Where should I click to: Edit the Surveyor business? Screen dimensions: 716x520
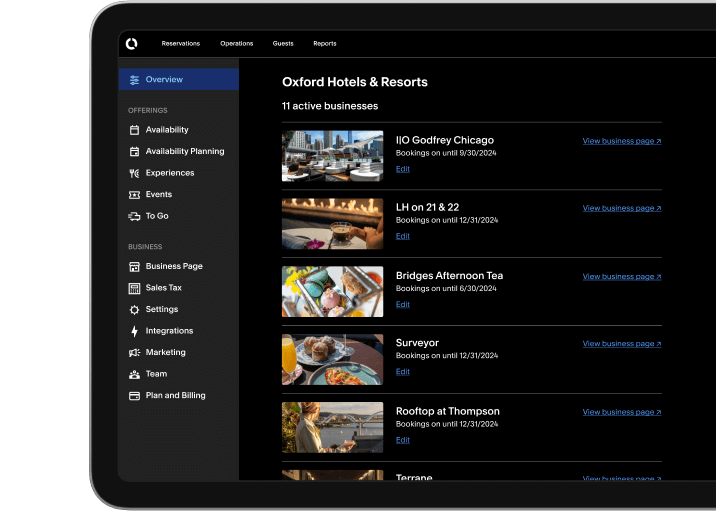pyautogui.click(x=402, y=372)
